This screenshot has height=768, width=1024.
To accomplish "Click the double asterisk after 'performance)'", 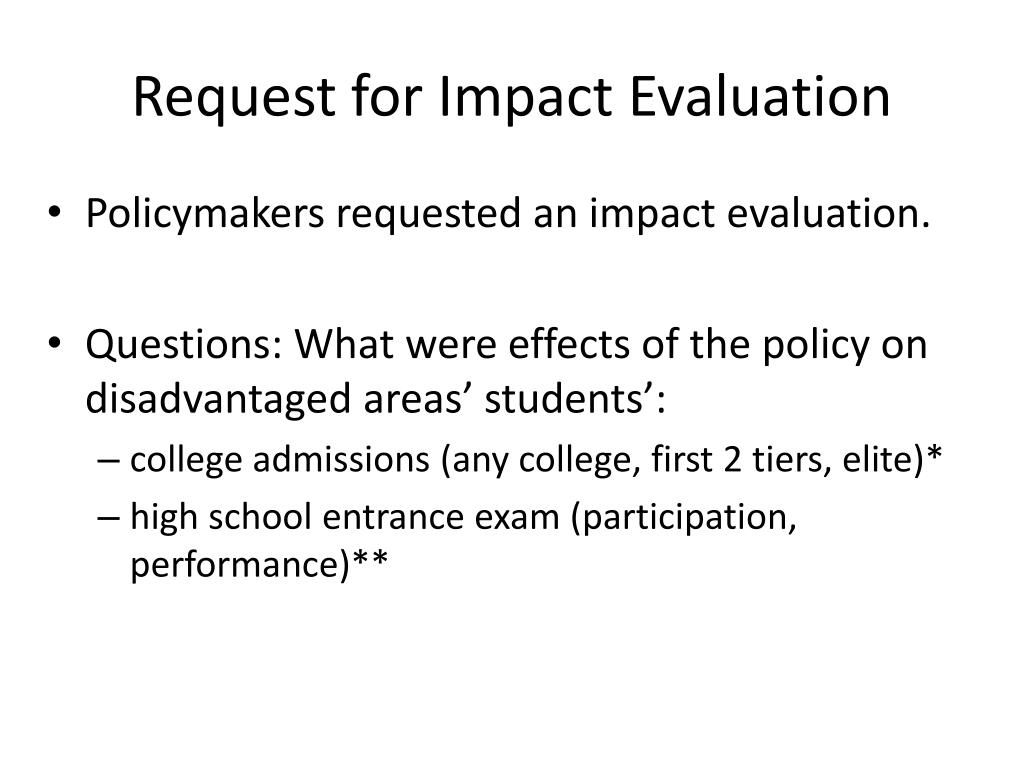I will (370, 559).
